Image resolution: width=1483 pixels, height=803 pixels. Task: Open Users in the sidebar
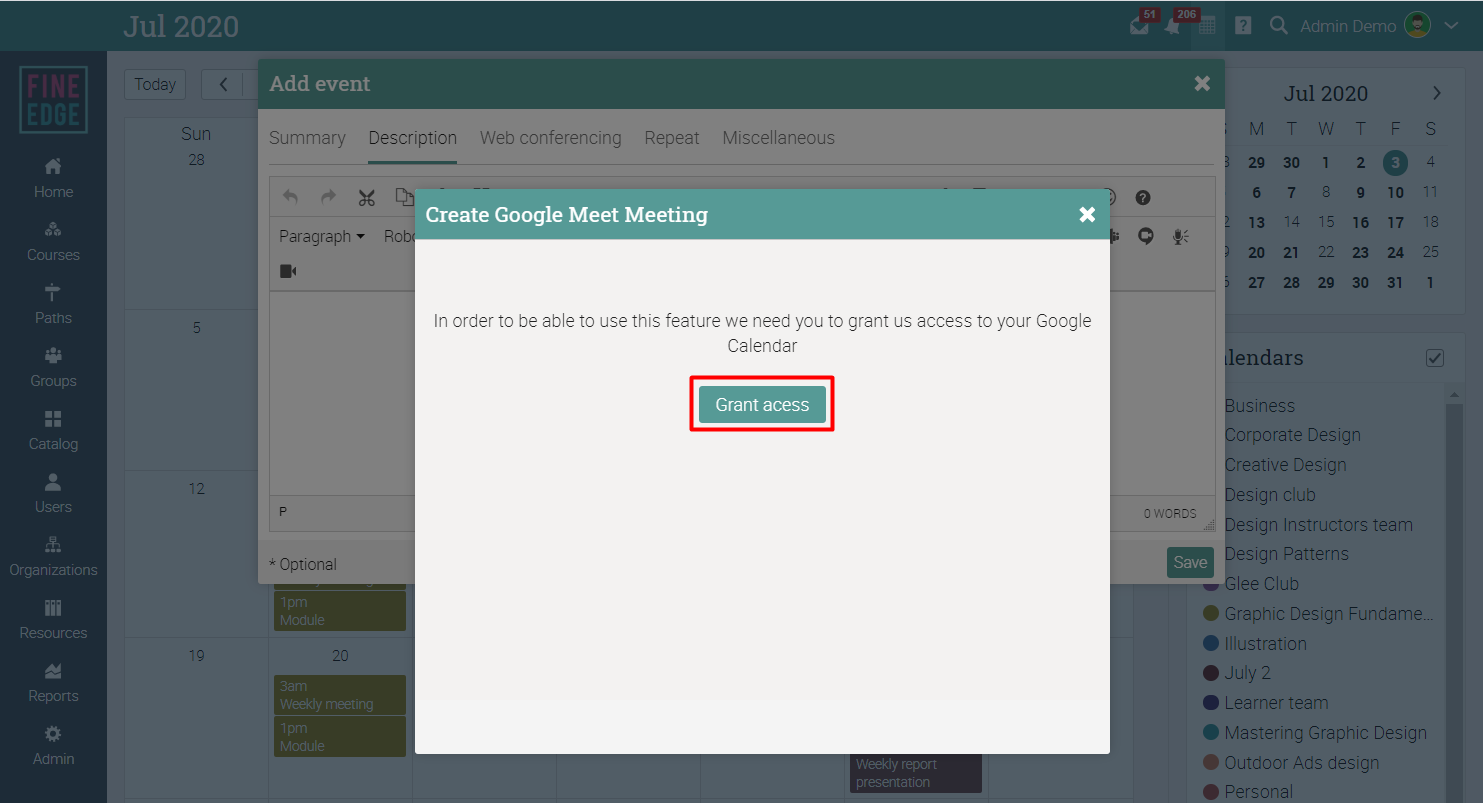[x=53, y=493]
